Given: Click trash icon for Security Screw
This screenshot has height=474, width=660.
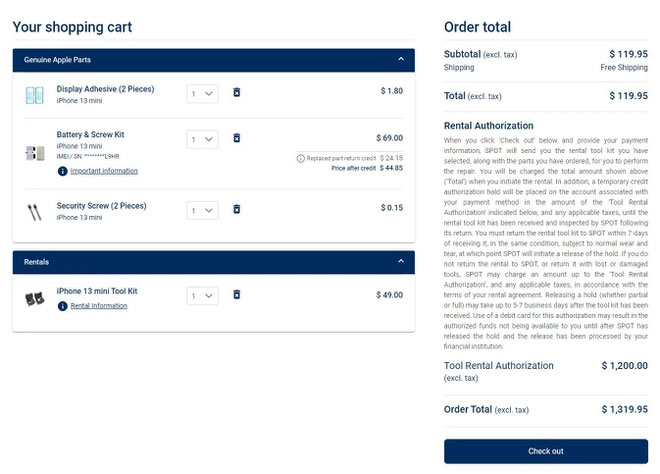Looking at the screenshot, I should click(237, 209).
